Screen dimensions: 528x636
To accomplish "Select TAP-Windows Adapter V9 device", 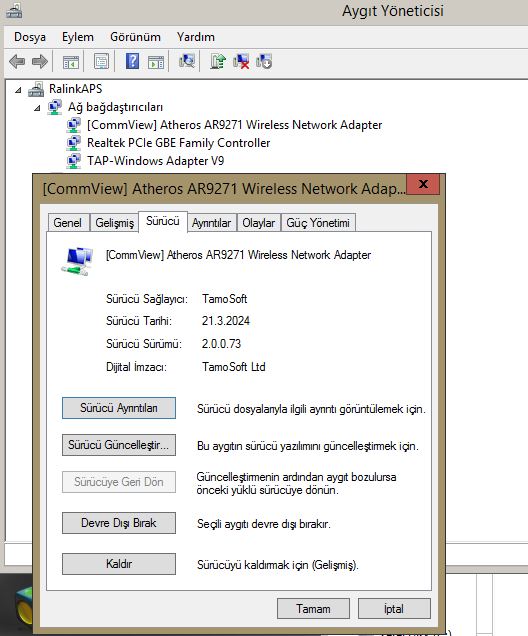I will pos(155,161).
